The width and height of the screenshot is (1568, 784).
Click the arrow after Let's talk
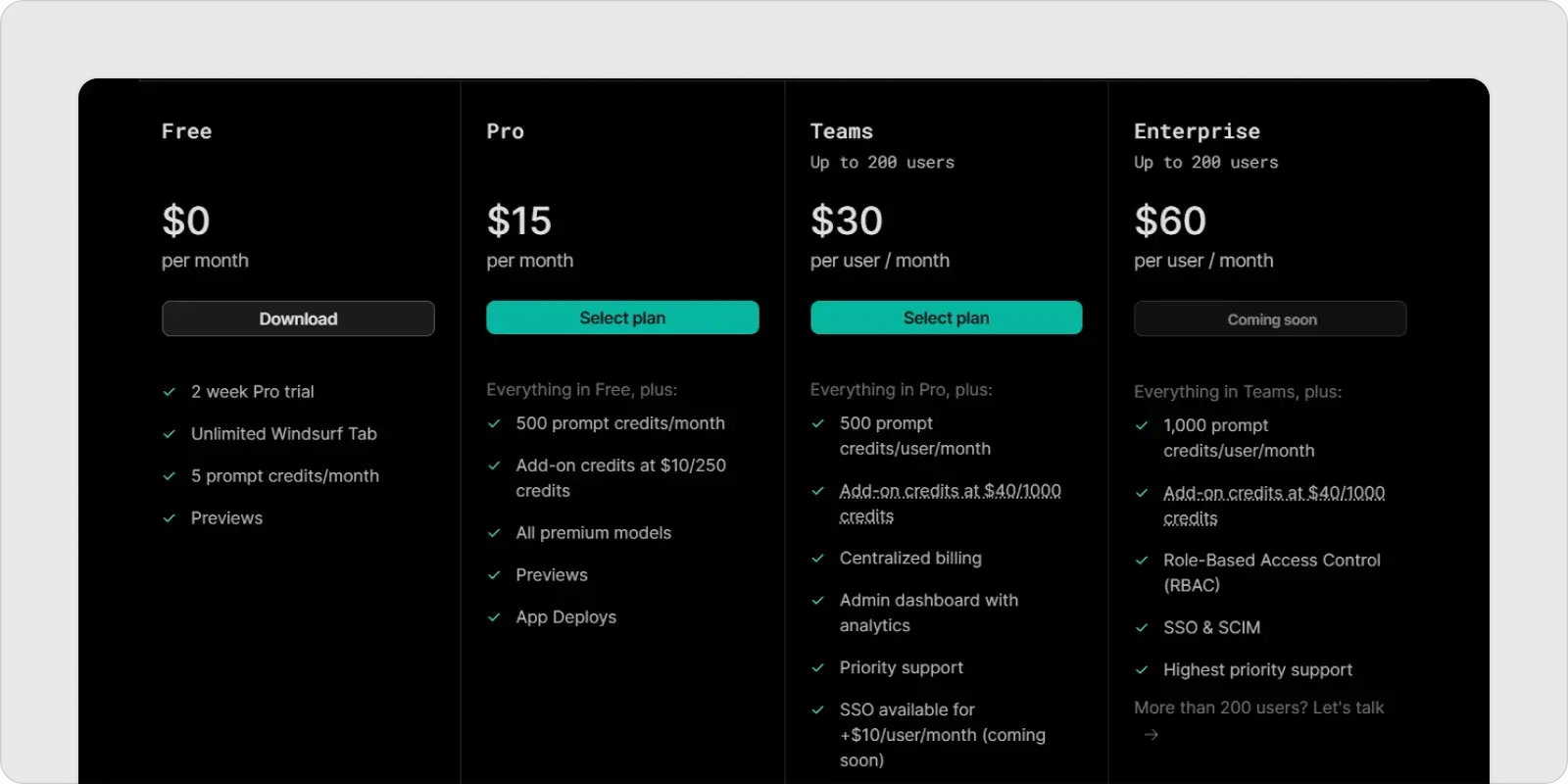point(1151,734)
